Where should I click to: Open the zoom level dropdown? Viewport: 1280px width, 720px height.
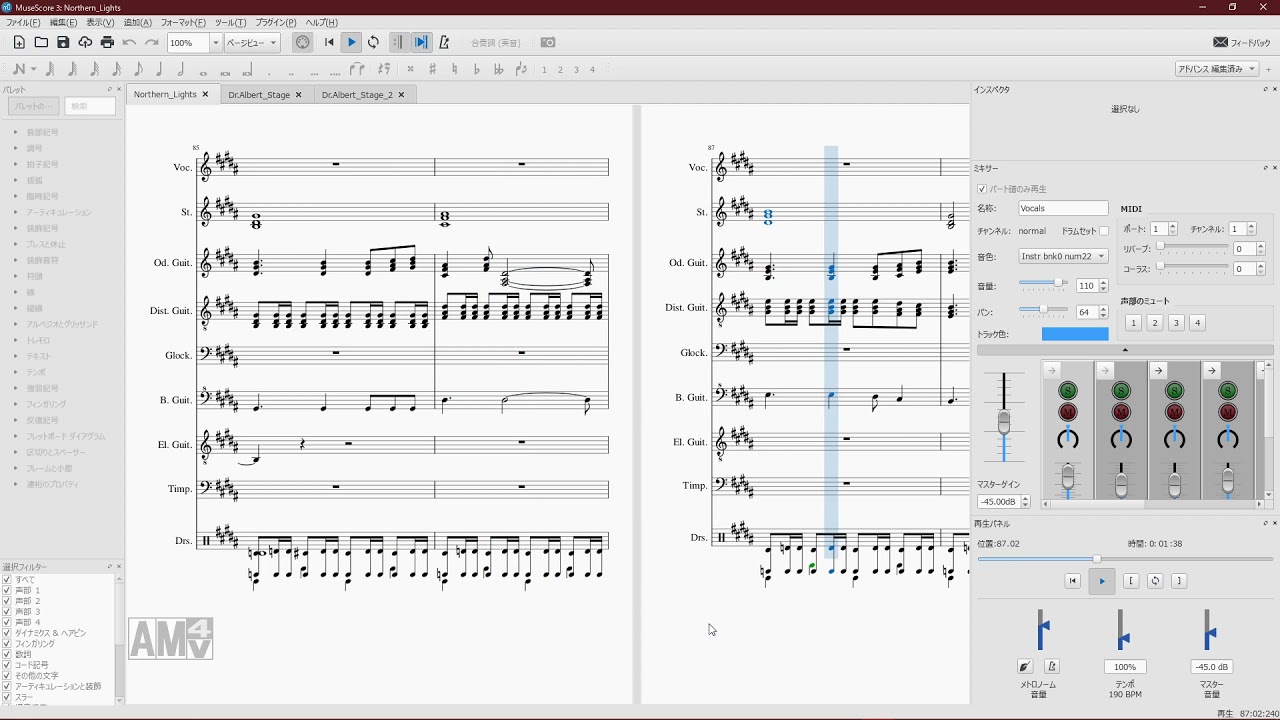point(215,43)
